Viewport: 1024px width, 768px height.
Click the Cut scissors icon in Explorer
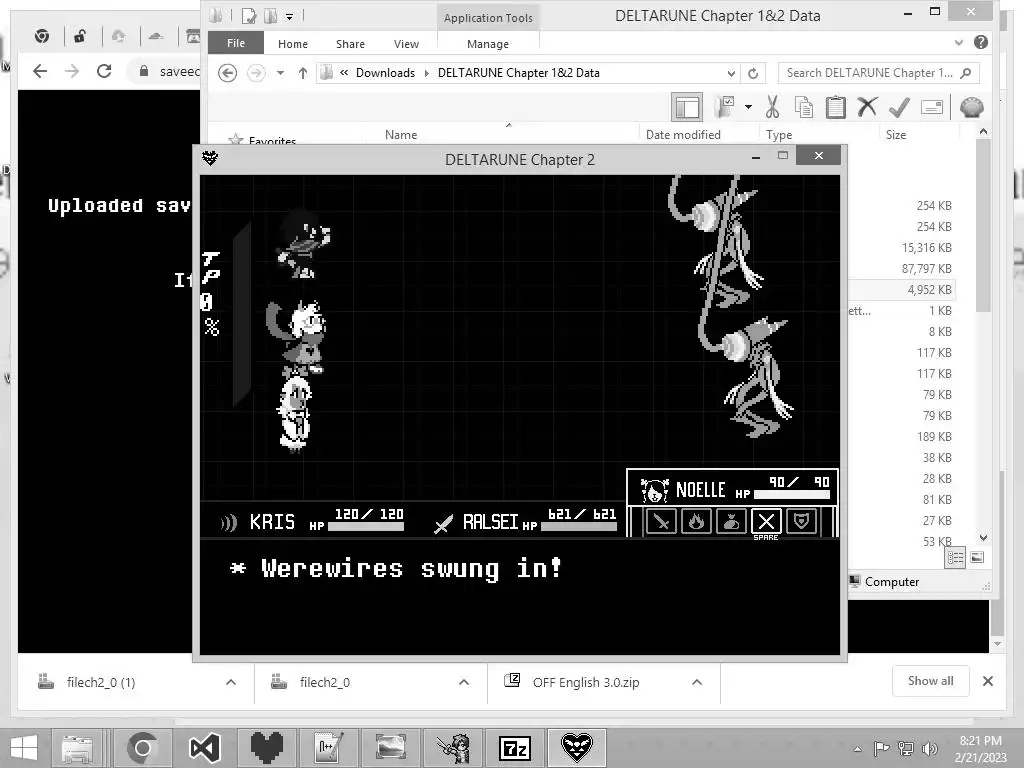coord(773,107)
